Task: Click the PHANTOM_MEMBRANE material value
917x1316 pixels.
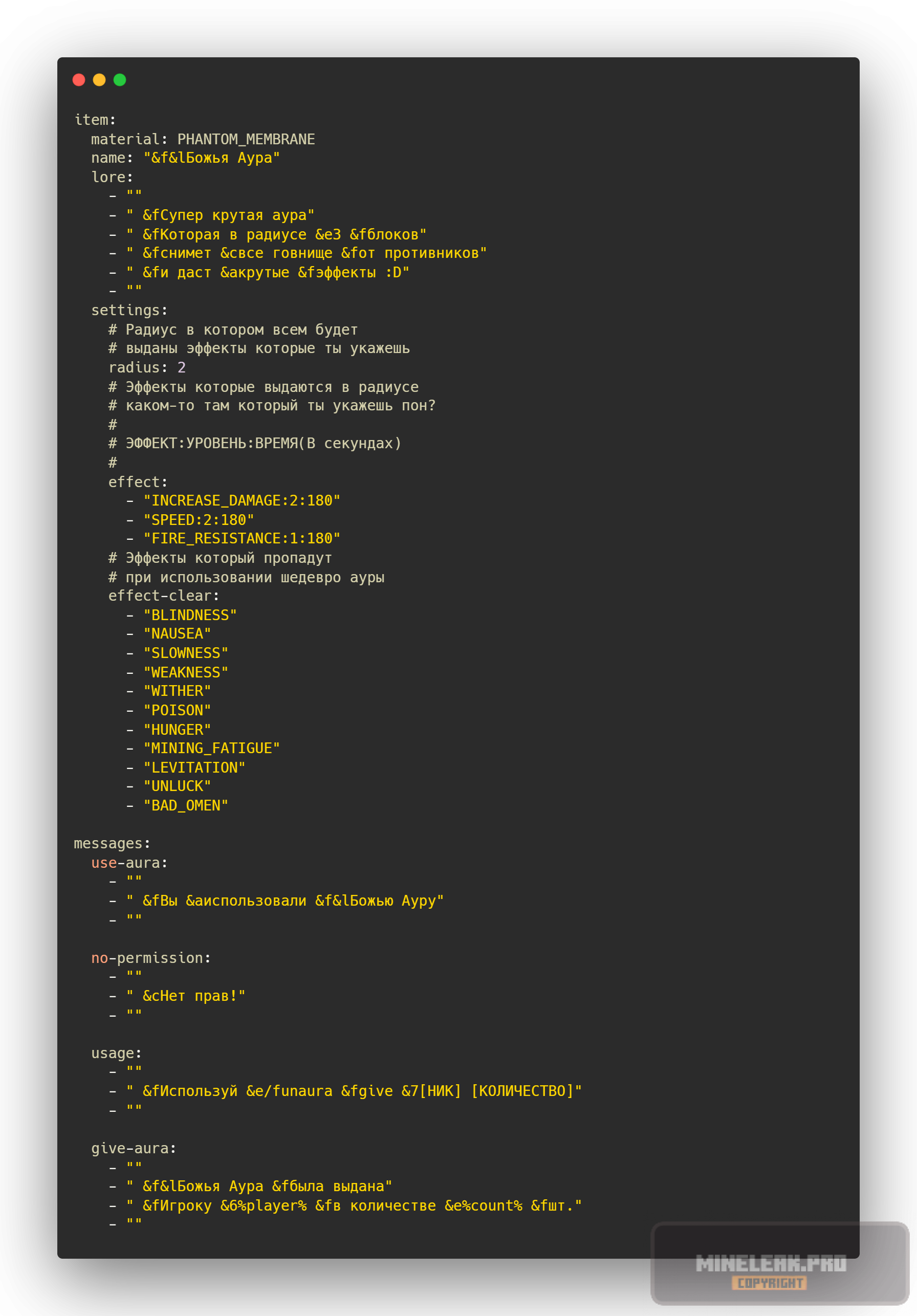Action: coord(246,139)
